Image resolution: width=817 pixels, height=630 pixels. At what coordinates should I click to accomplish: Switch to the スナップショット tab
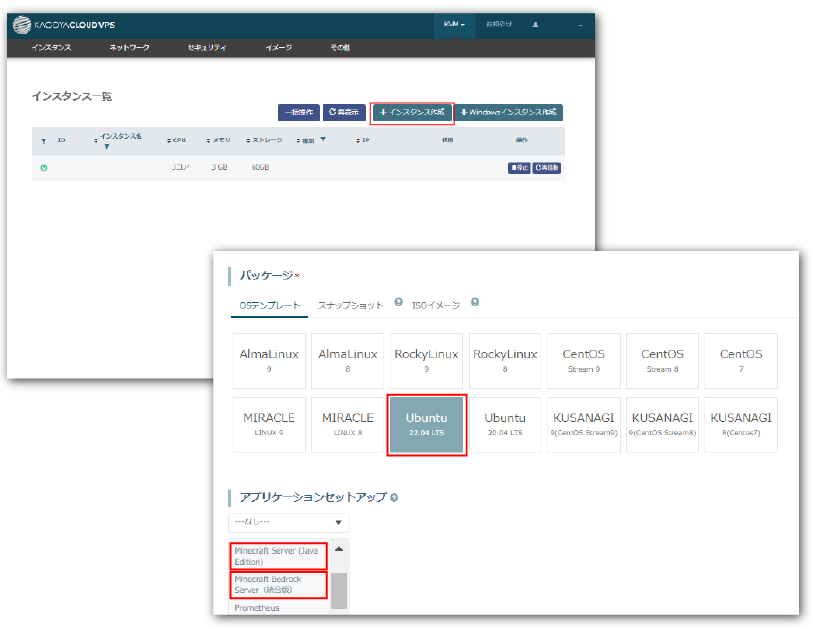[x=350, y=304]
